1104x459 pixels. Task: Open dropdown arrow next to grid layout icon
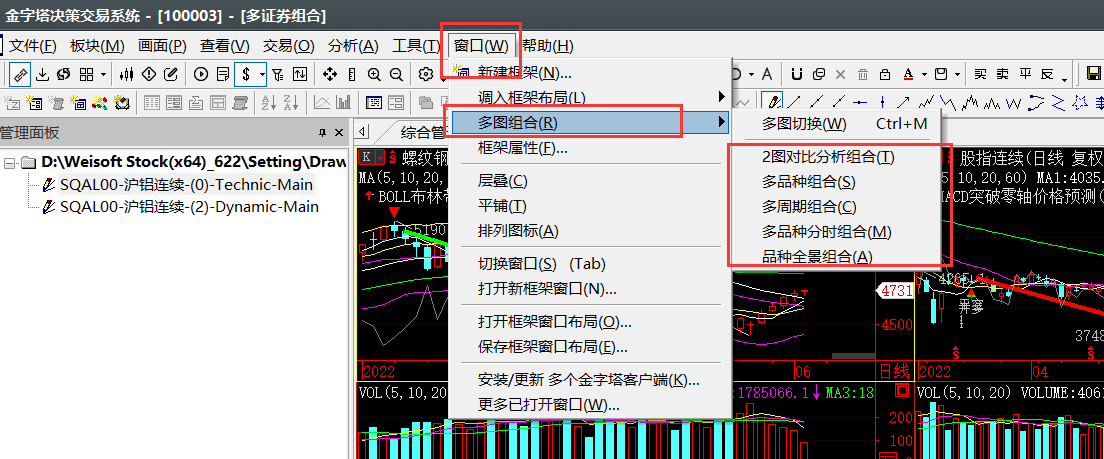[104, 75]
